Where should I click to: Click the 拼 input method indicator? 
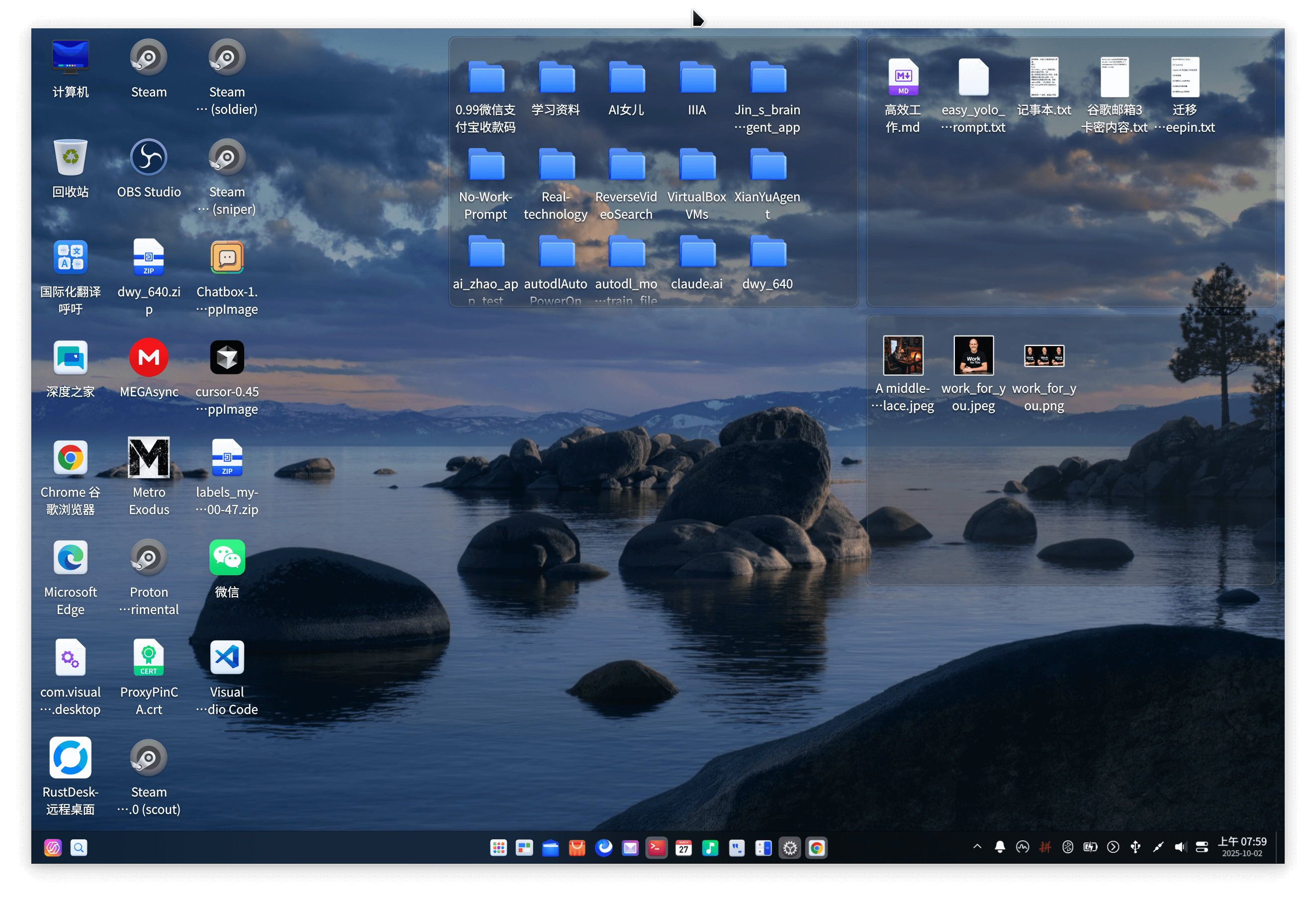(x=1045, y=847)
